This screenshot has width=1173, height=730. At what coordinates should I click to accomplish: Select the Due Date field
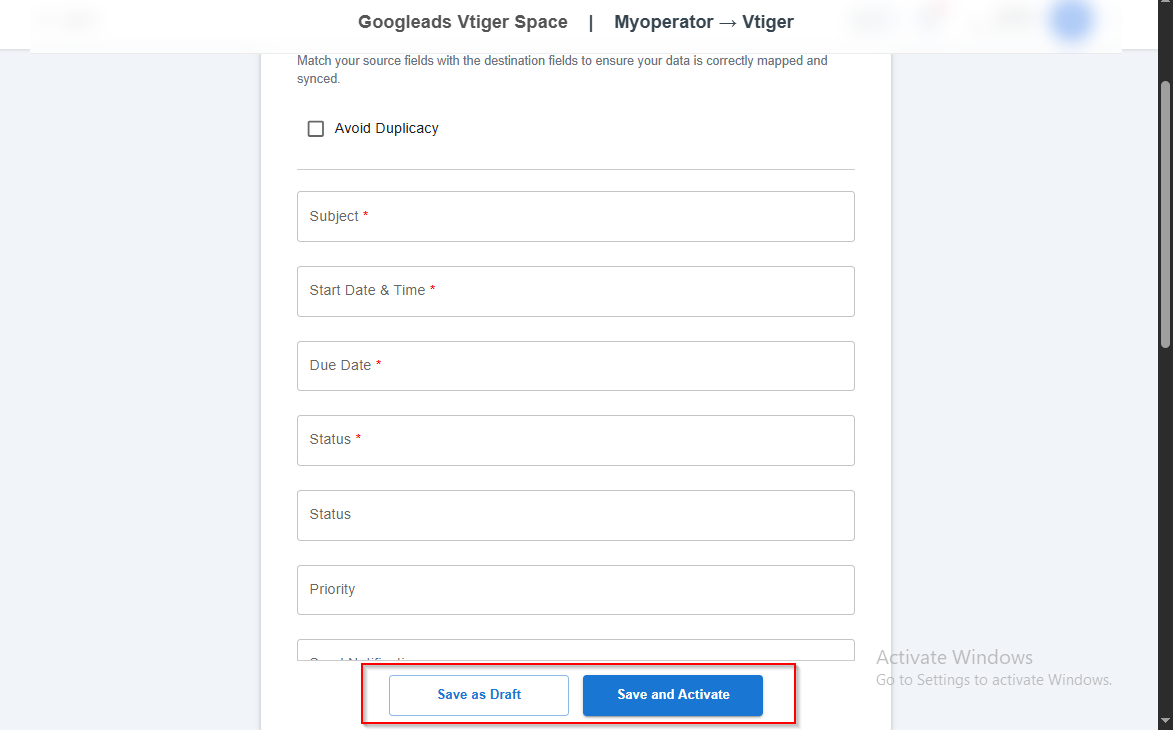coord(575,366)
